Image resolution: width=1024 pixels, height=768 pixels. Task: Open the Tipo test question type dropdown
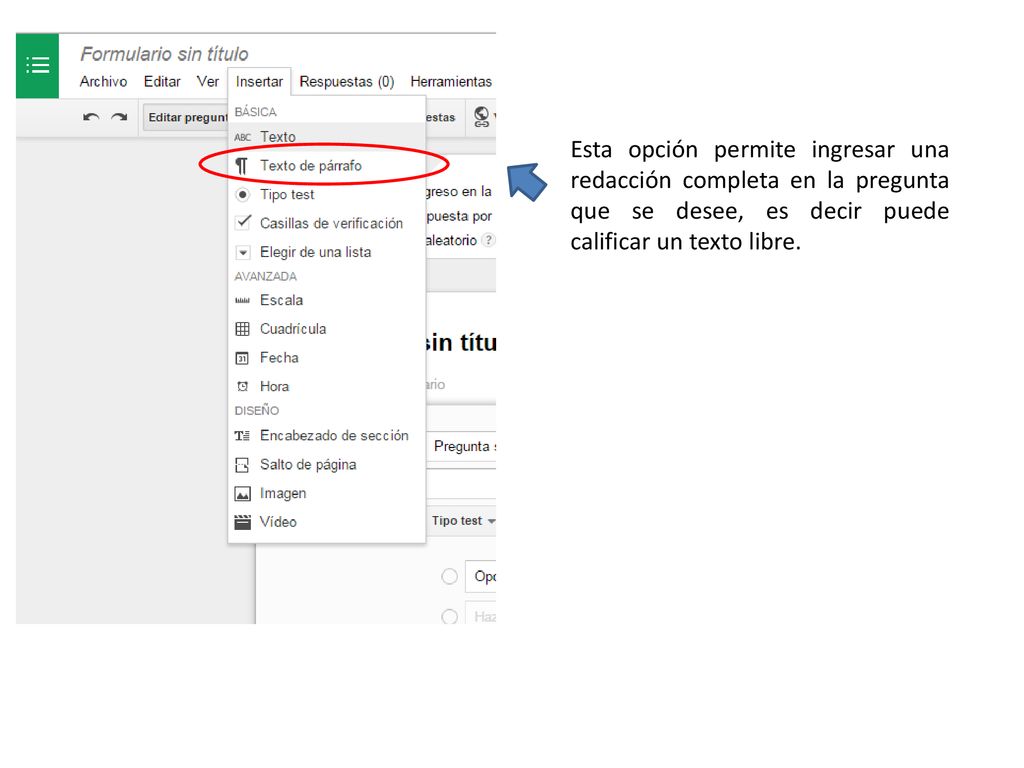point(462,520)
